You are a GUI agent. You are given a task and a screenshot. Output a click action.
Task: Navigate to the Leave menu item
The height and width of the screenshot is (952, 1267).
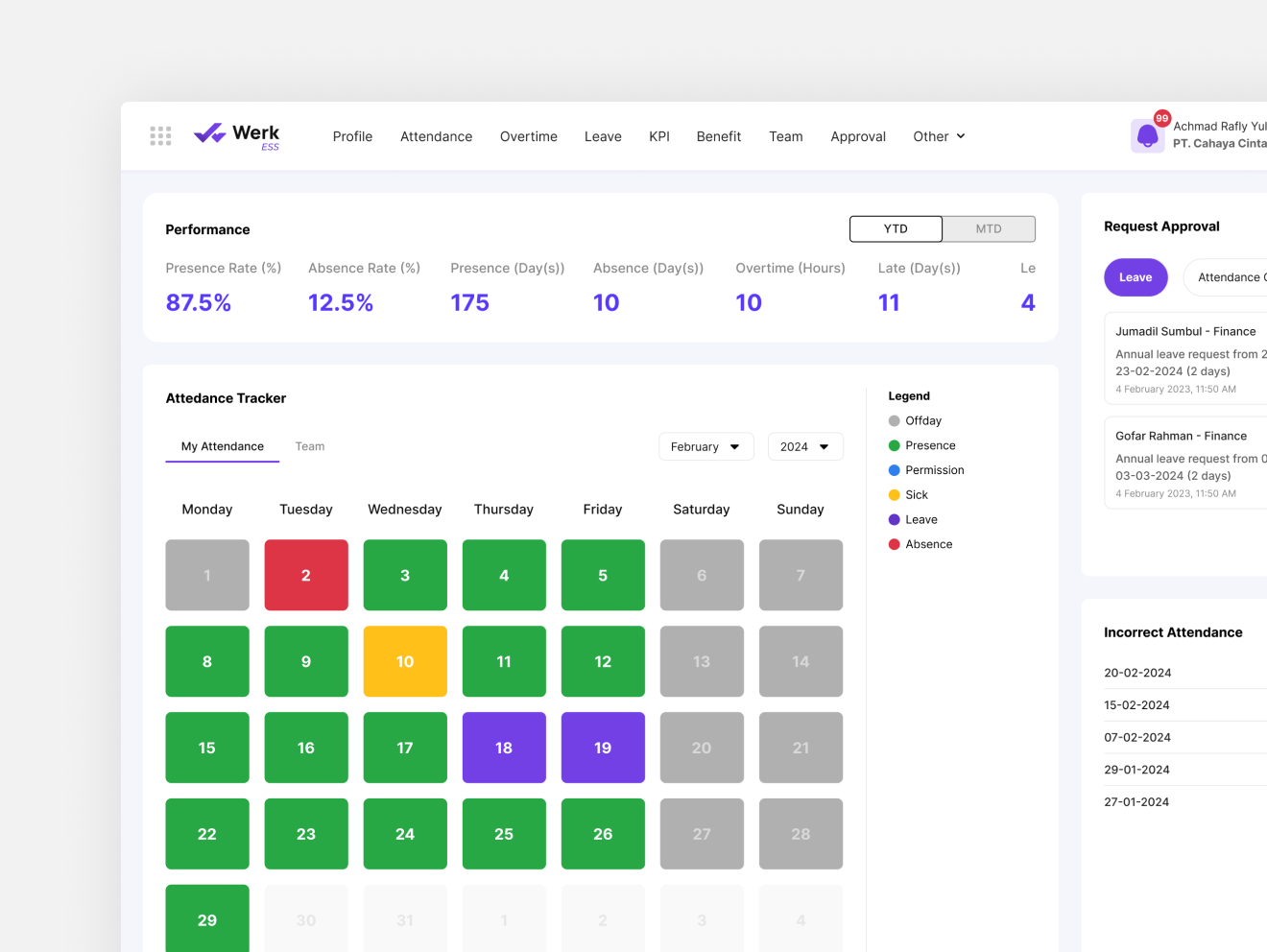click(x=603, y=136)
